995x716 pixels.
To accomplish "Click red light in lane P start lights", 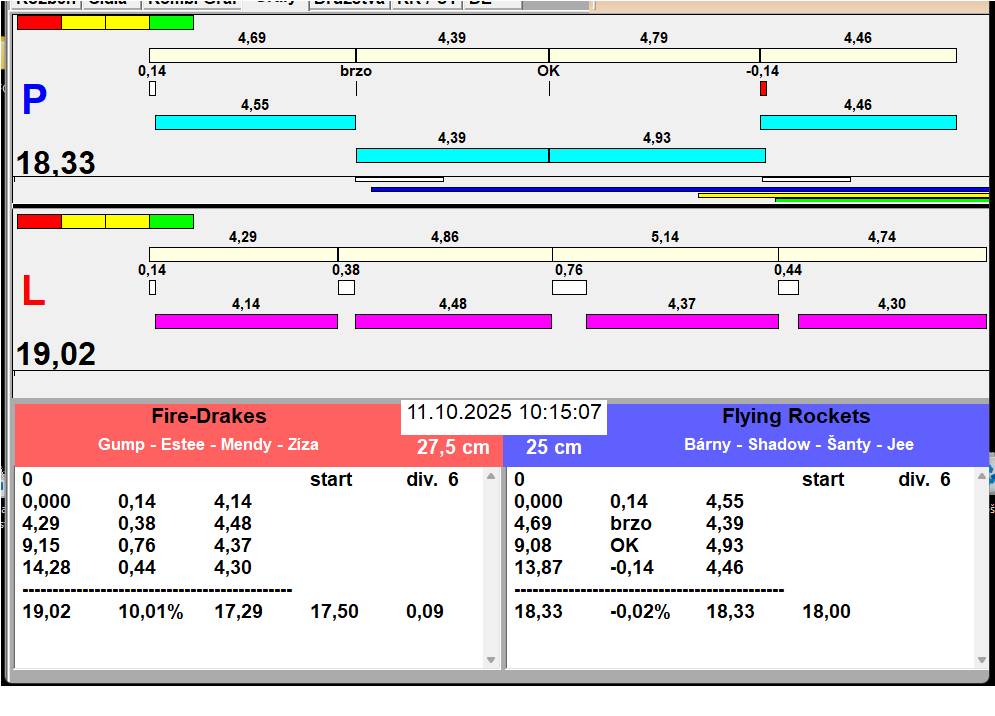I will 39,22.
